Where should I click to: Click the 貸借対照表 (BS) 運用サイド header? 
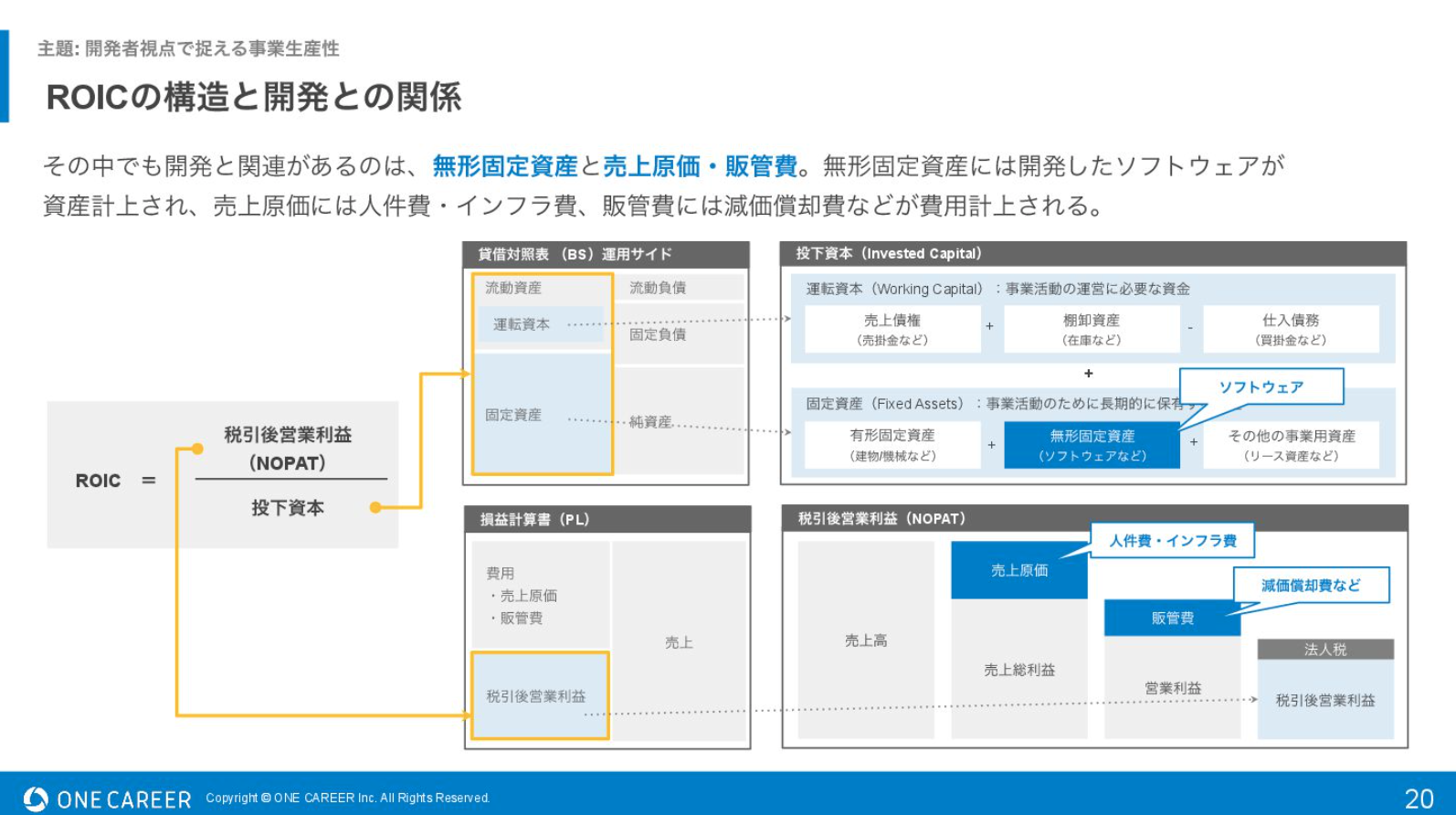pos(606,254)
